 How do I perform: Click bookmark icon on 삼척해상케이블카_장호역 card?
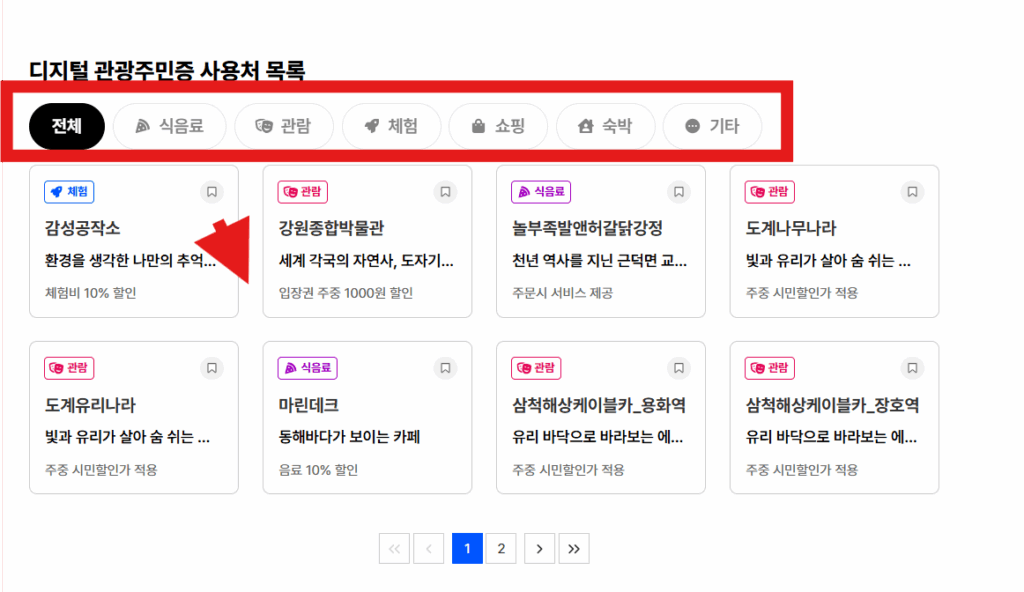pyautogui.click(x=912, y=369)
